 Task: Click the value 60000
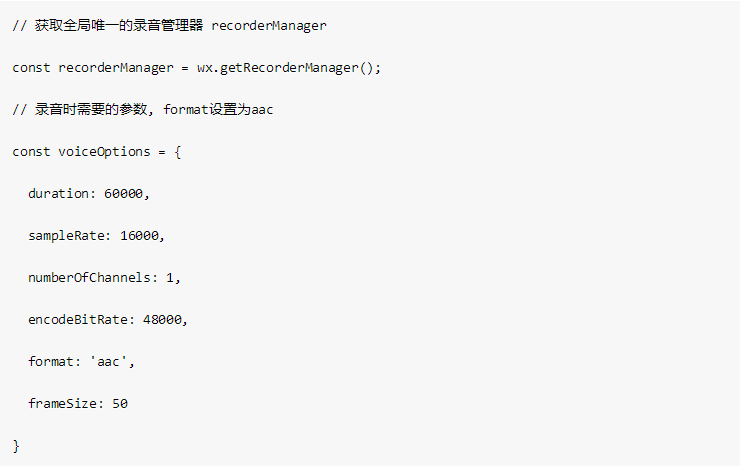coord(123,194)
